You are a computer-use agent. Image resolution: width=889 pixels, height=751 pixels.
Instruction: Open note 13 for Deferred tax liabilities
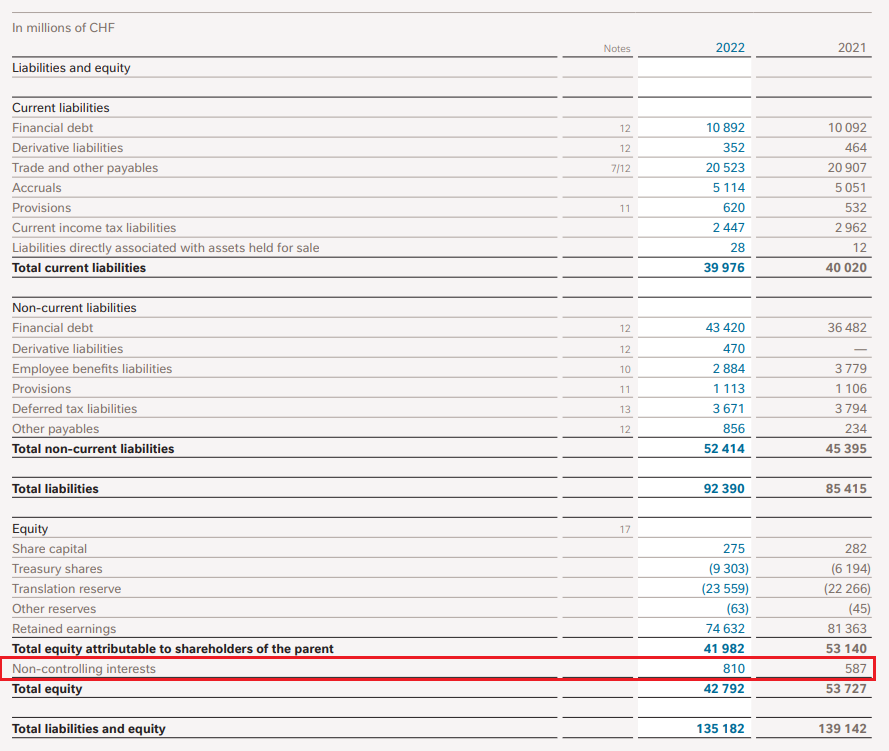click(624, 409)
